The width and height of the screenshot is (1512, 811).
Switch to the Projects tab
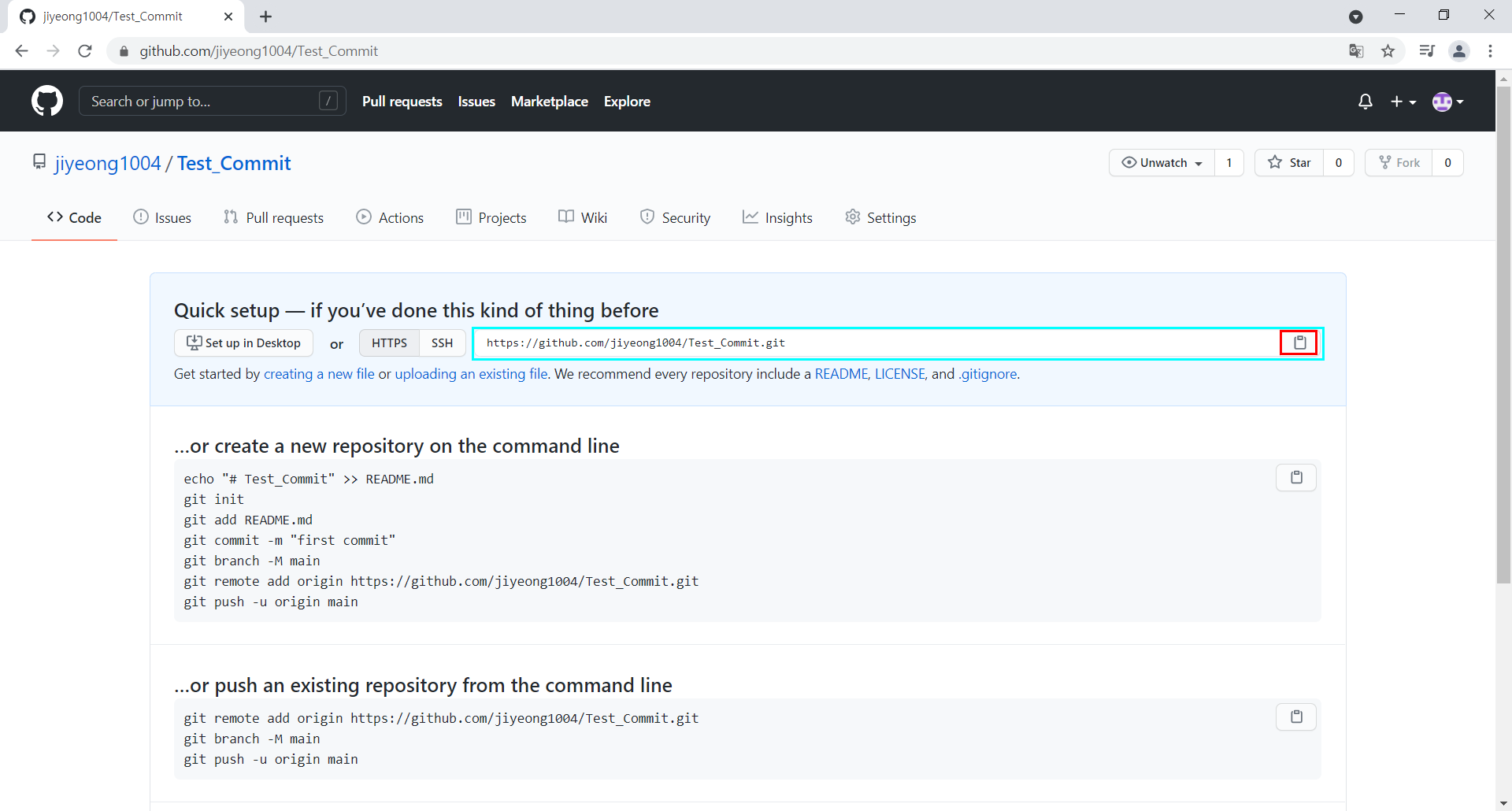coord(491,217)
